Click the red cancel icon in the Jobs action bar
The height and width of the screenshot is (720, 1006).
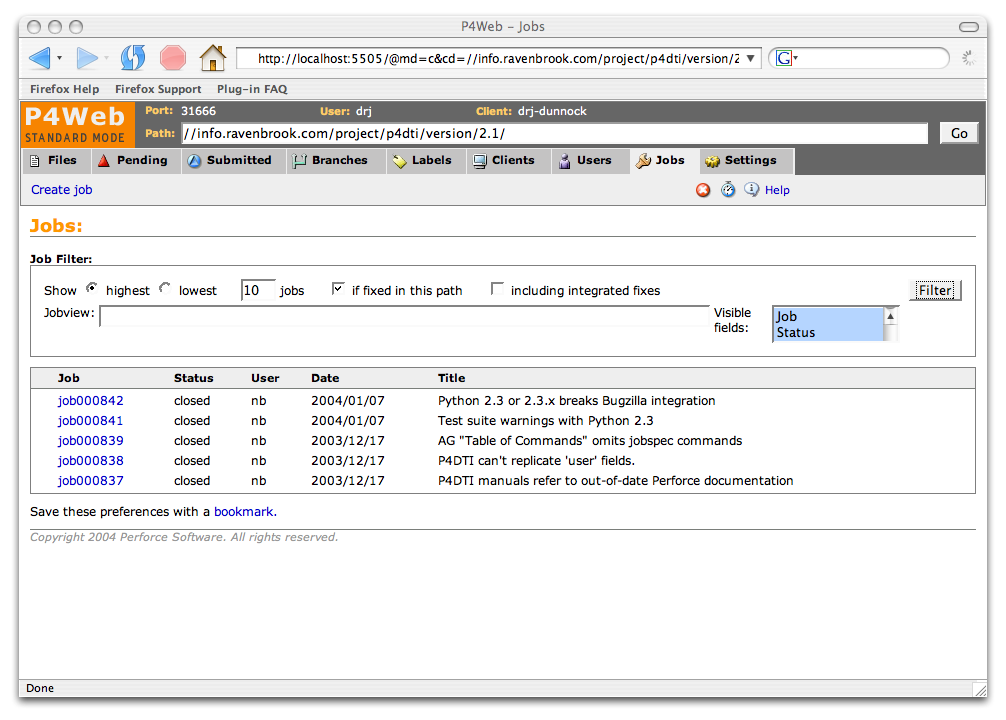click(703, 189)
